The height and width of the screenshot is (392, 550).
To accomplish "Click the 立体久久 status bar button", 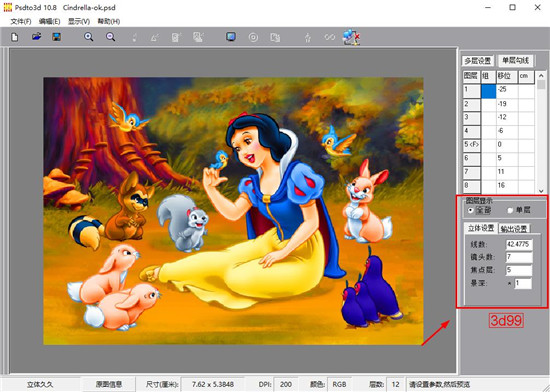I will (x=40, y=384).
